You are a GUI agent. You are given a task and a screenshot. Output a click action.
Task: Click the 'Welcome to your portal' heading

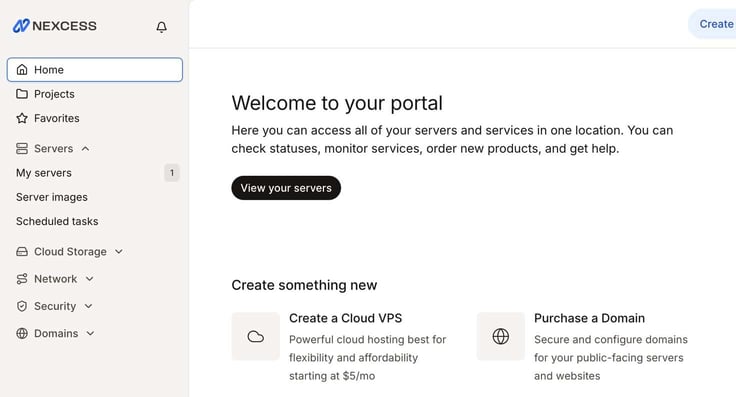pyautogui.click(x=337, y=103)
